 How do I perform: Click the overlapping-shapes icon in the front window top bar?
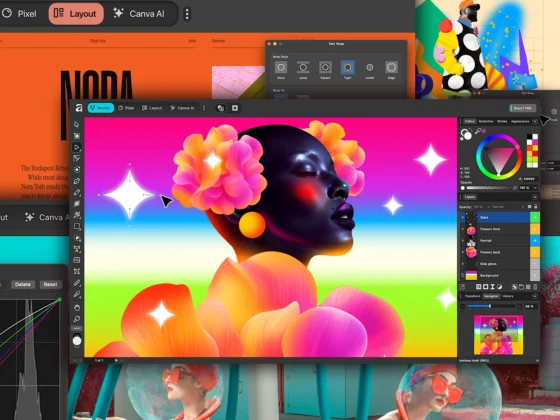coord(221,108)
